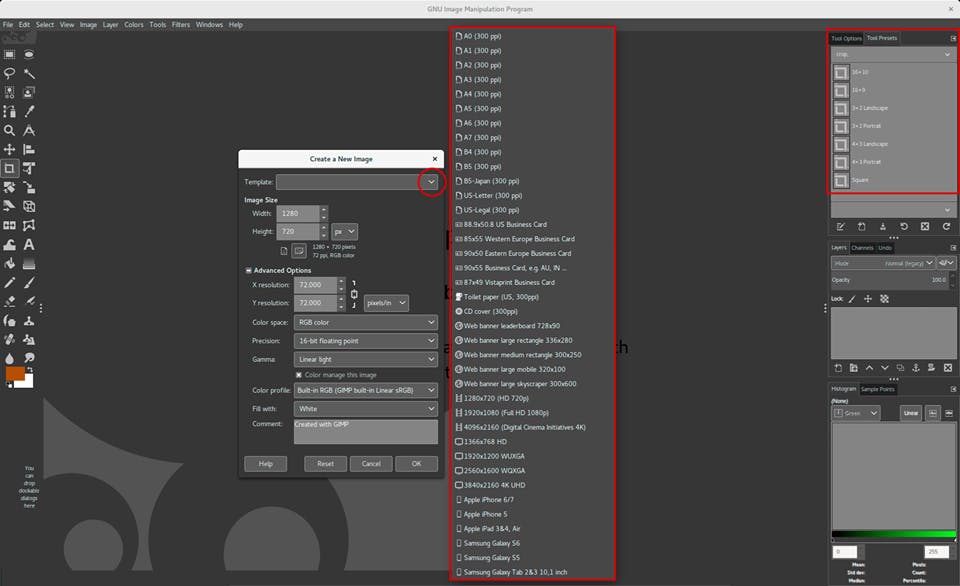Viewport: 960px width, 586px height.
Task: Select the Zoom tool
Action: tap(10, 128)
